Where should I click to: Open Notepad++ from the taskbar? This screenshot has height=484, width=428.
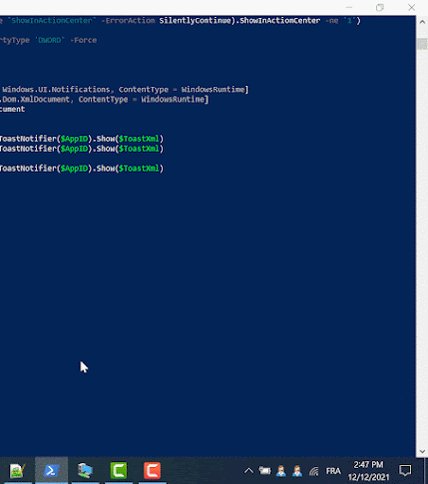[17, 470]
